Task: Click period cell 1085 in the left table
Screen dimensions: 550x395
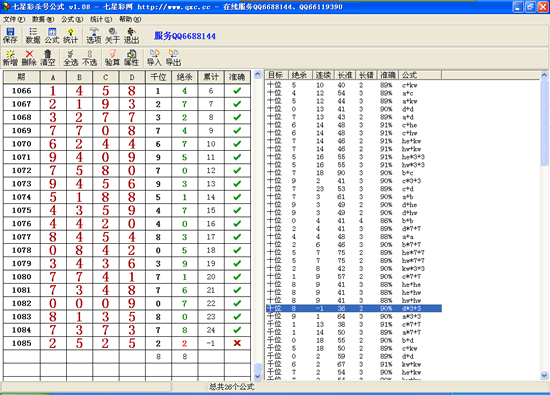Action: click(x=21, y=343)
